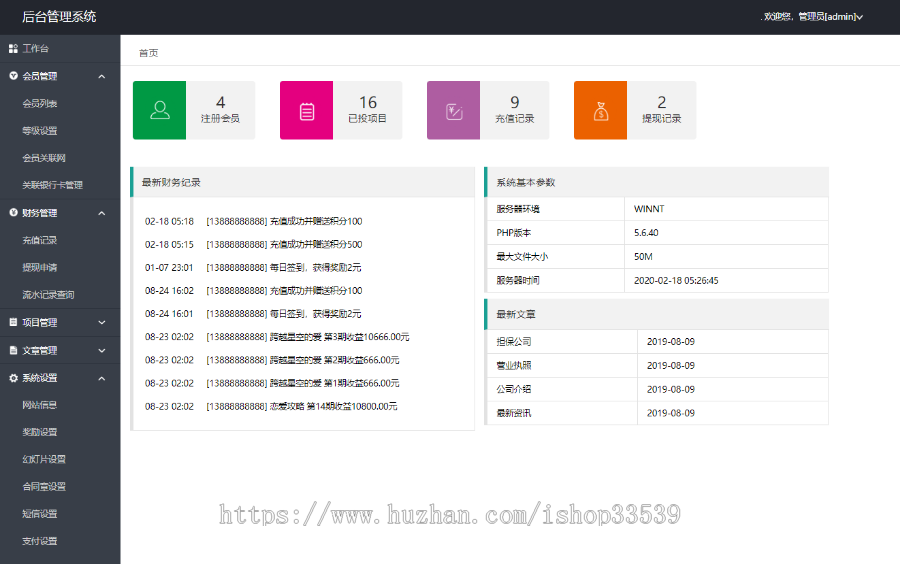Click the 最新文章 panel header
This screenshot has width=900, height=564.
657,314
